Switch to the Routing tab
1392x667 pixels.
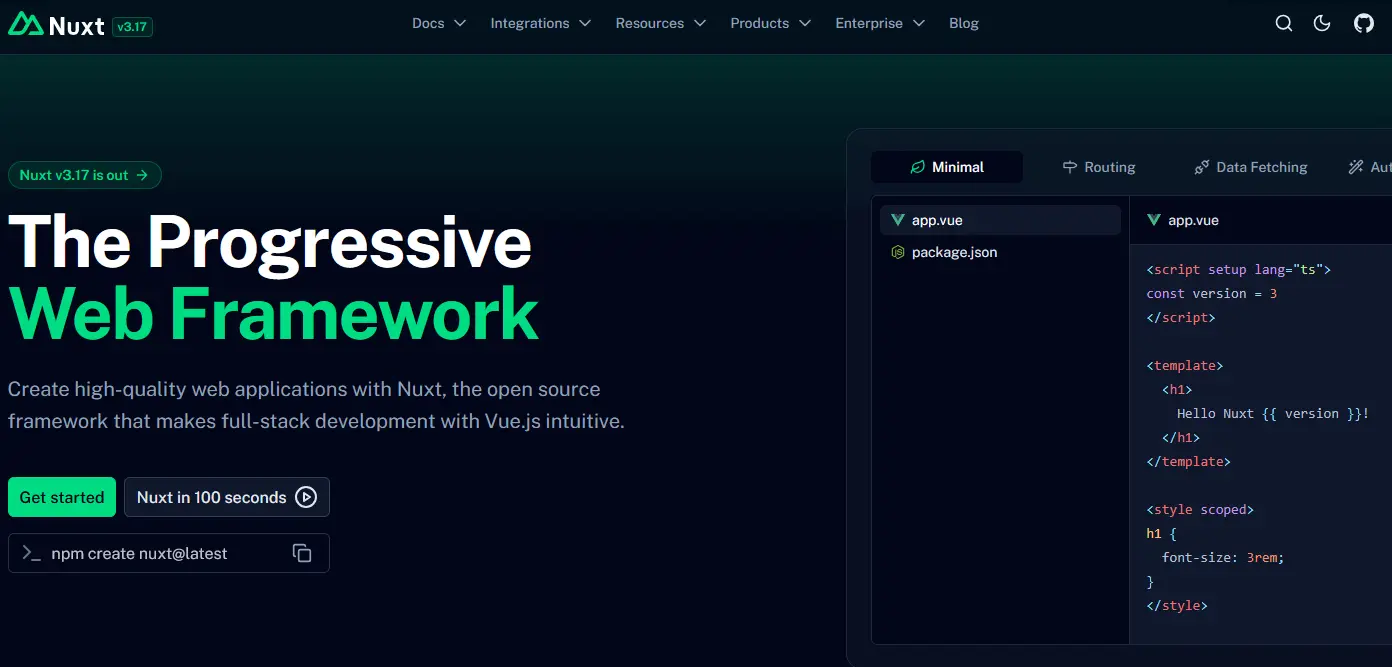1098,167
